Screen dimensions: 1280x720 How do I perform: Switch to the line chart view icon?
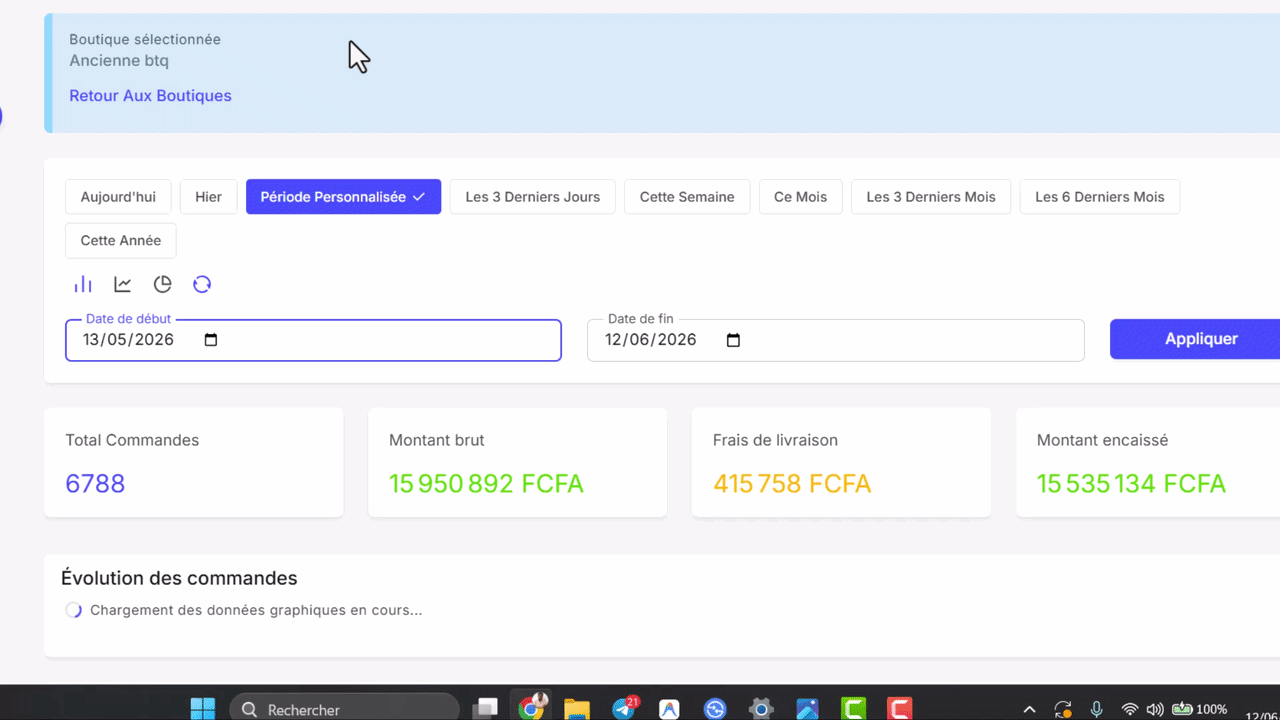click(x=123, y=284)
